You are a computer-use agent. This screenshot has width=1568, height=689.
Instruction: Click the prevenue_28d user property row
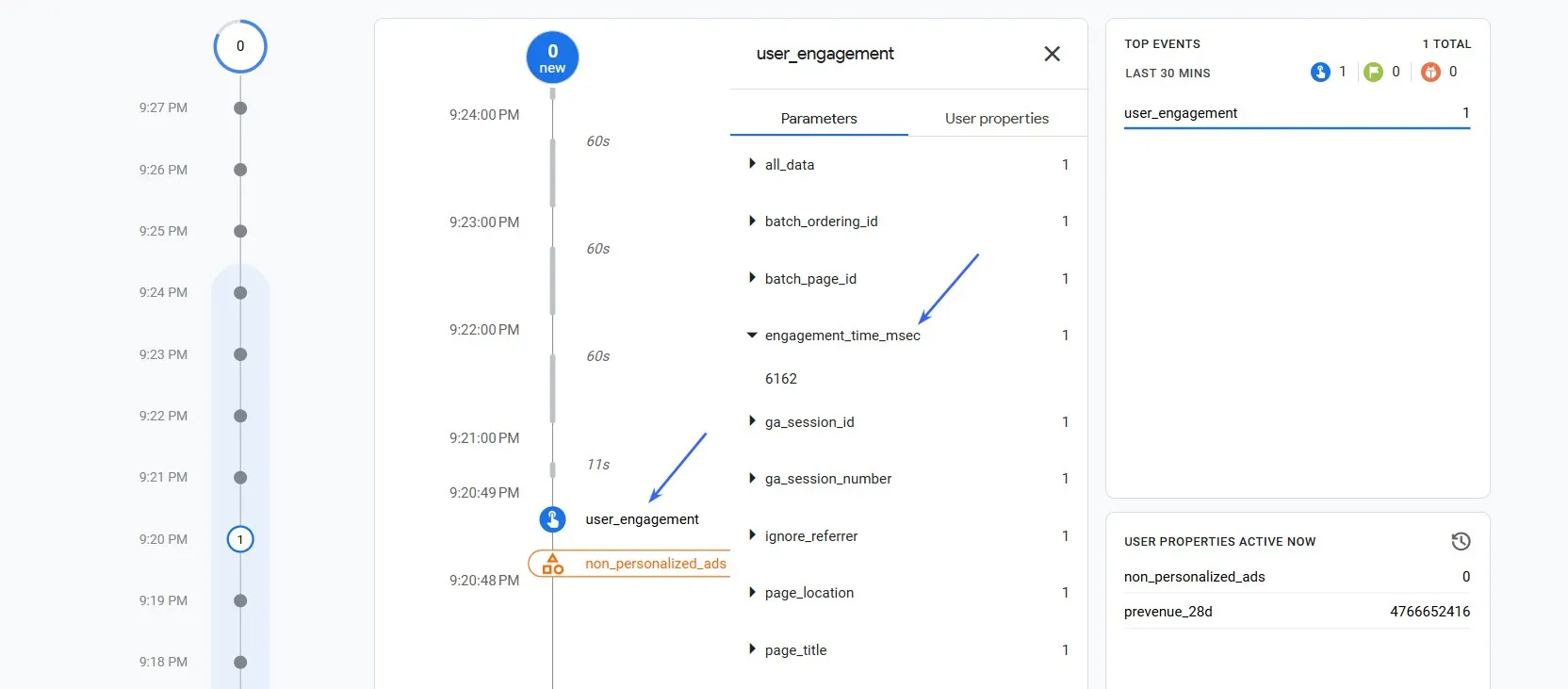click(1297, 612)
